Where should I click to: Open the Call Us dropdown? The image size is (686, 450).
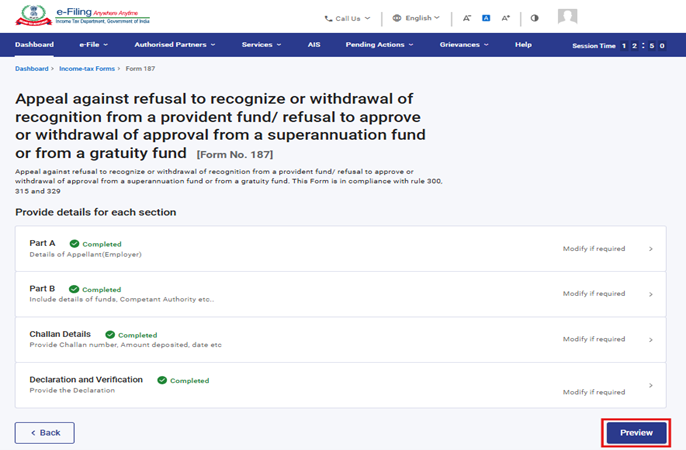(x=347, y=18)
